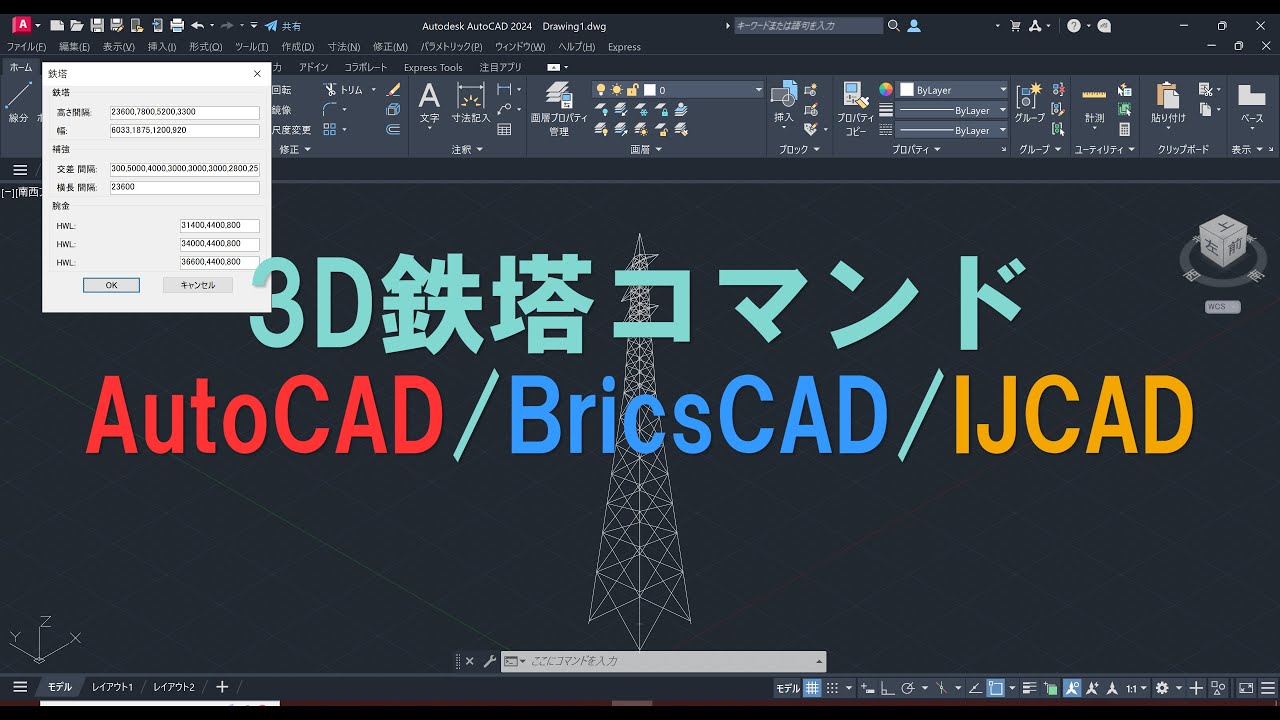This screenshot has width=1280, height=720.
Task: Expand the Block (ブロック) panel
Action: coord(800,149)
